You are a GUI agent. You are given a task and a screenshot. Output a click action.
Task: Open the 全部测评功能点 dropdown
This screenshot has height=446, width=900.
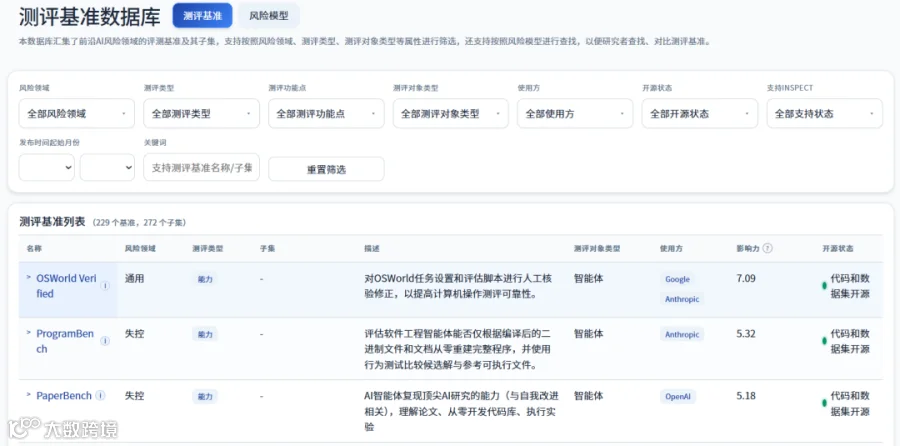326,114
